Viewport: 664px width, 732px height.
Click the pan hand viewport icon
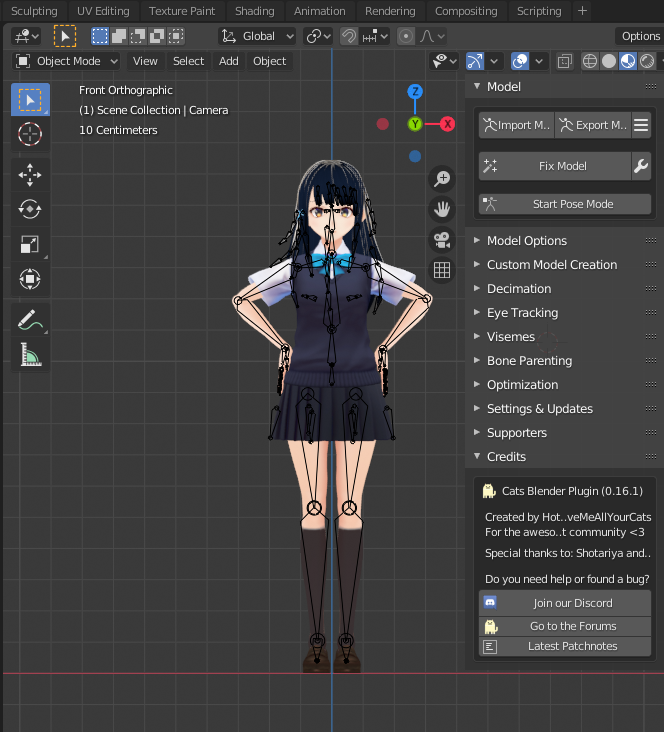coord(442,209)
